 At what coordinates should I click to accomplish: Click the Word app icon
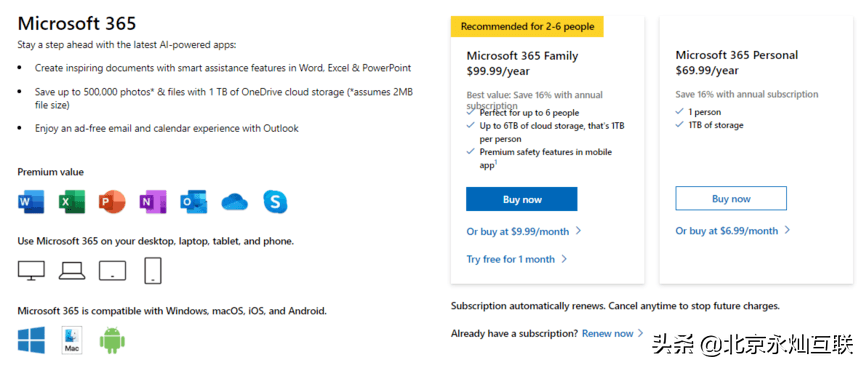pos(31,202)
